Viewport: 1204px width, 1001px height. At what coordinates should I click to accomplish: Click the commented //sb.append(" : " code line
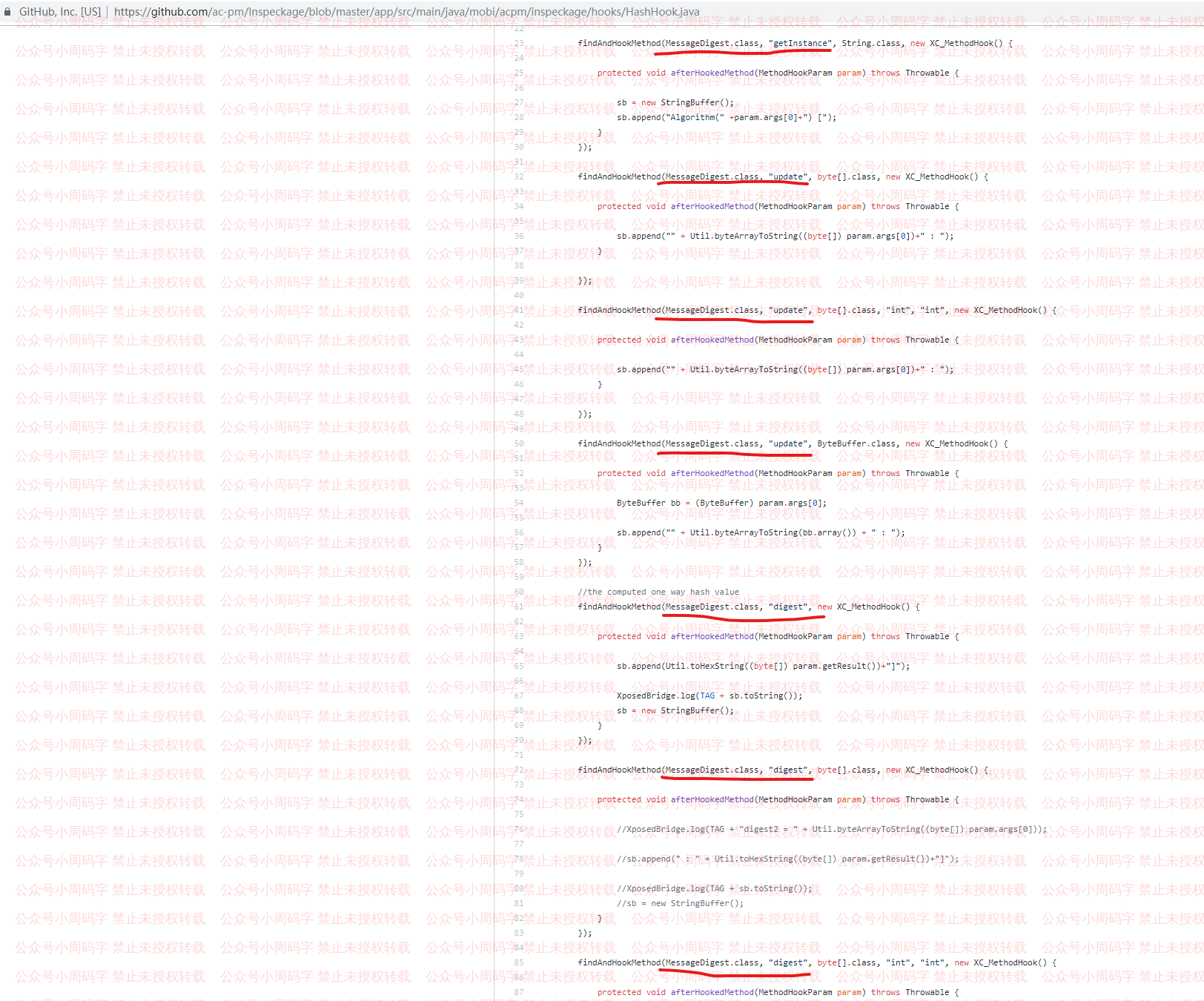coord(788,859)
